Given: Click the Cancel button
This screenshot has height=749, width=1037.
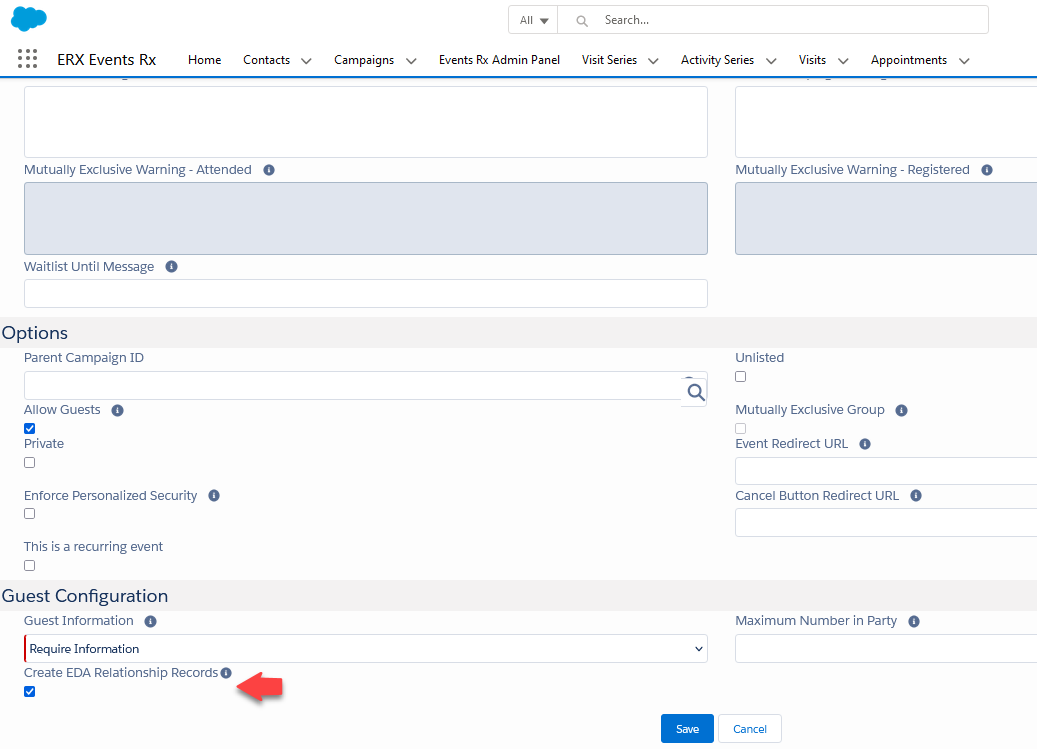Looking at the screenshot, I should pyautogui.click(x=749, y=729).
